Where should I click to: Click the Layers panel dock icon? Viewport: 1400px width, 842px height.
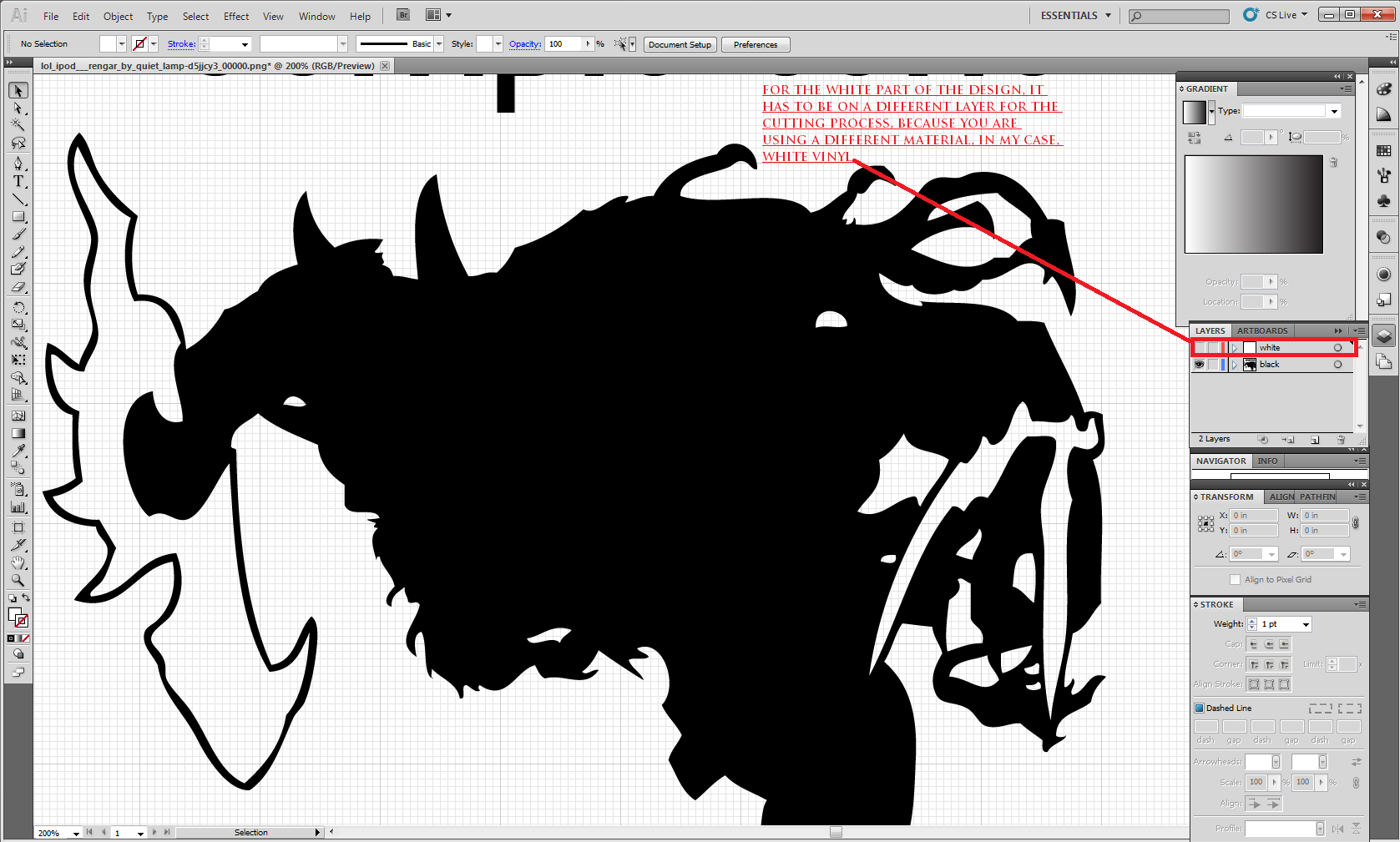coord(1384,335)
